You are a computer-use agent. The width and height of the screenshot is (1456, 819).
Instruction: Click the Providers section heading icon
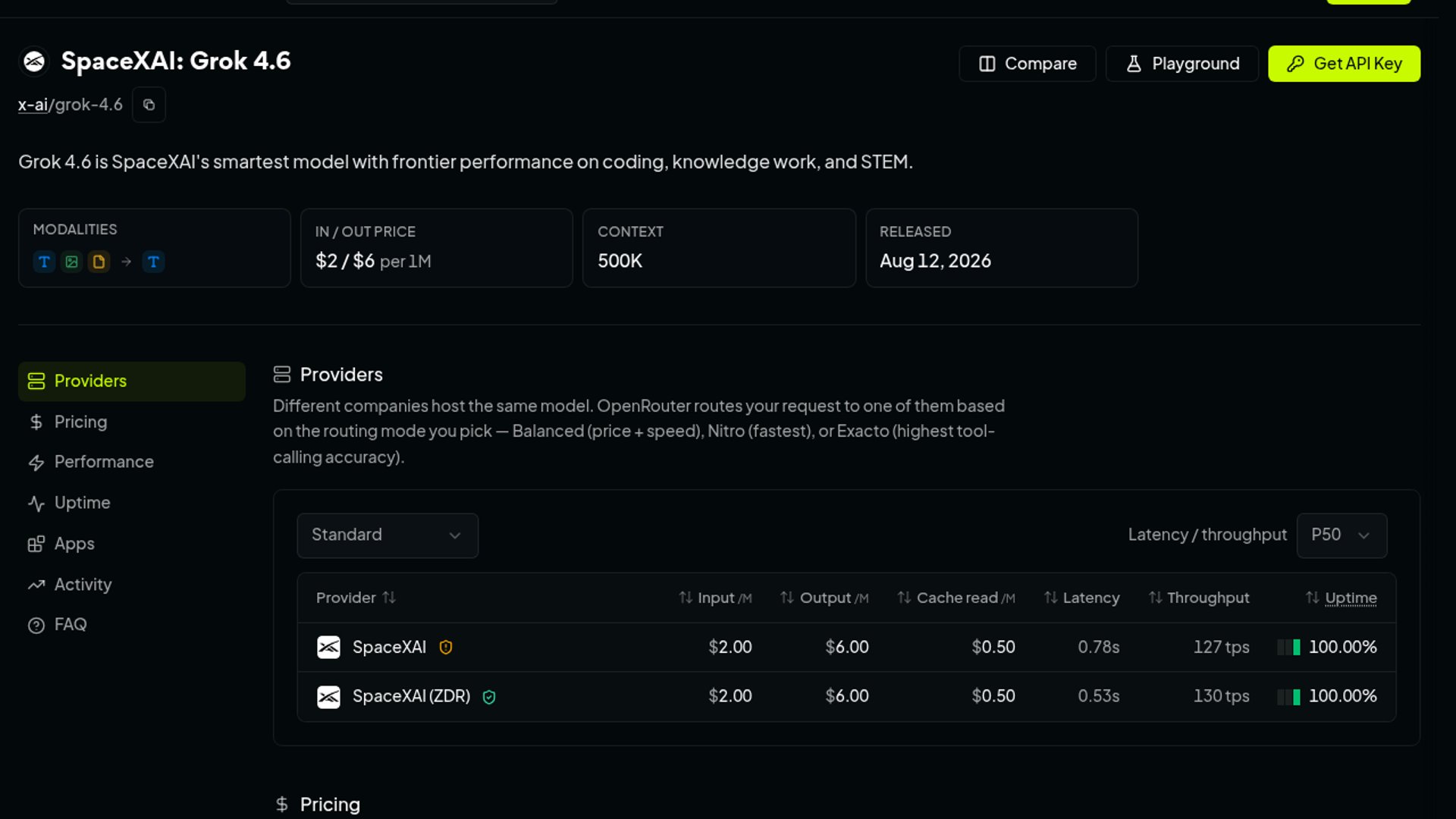(282, 375)
